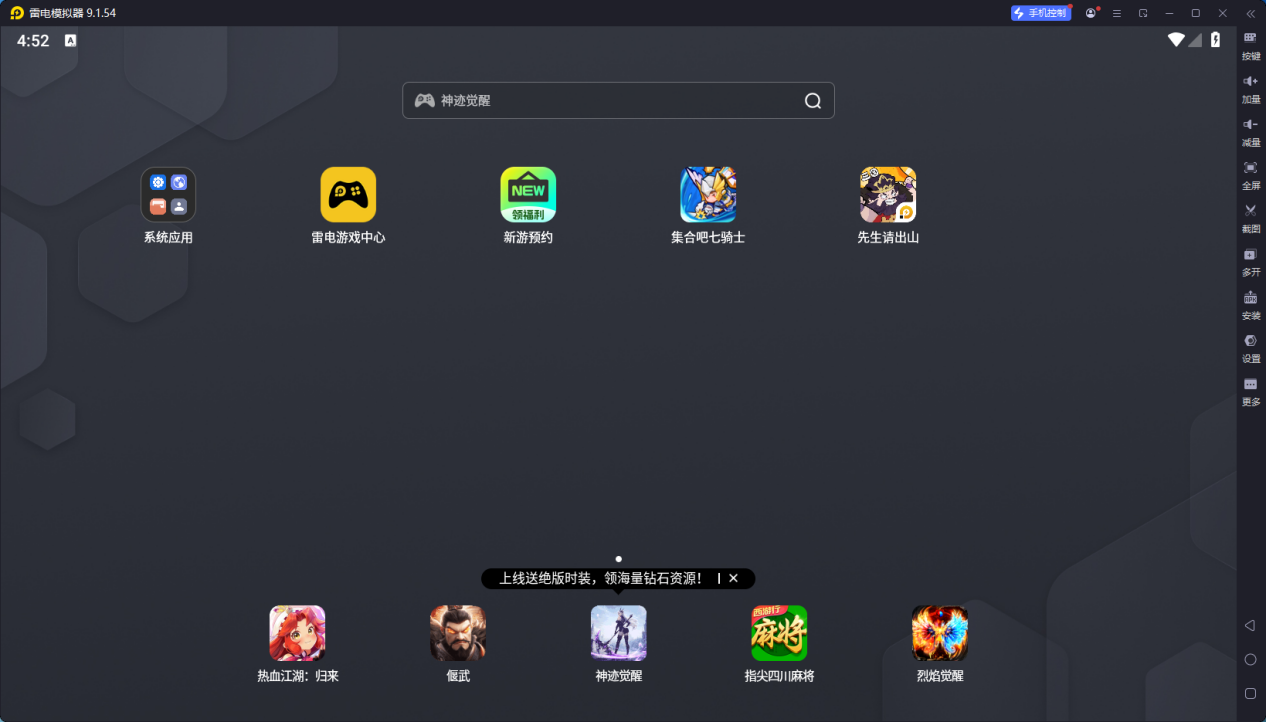Open 指尖四川麻将 in the dock
The height and width of the screenshot is (722, 1266).
click(779, 633)
